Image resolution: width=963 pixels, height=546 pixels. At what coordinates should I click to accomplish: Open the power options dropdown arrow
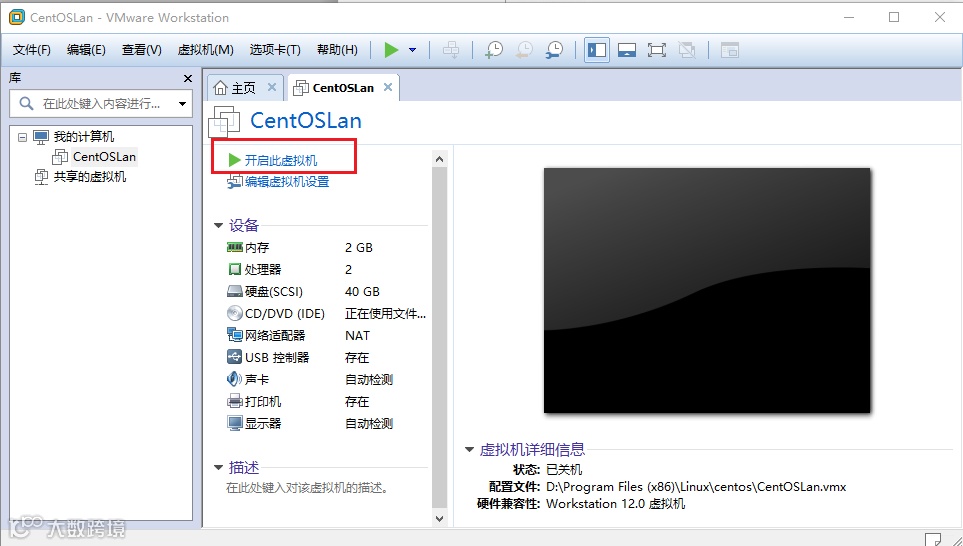click(413, 50)
